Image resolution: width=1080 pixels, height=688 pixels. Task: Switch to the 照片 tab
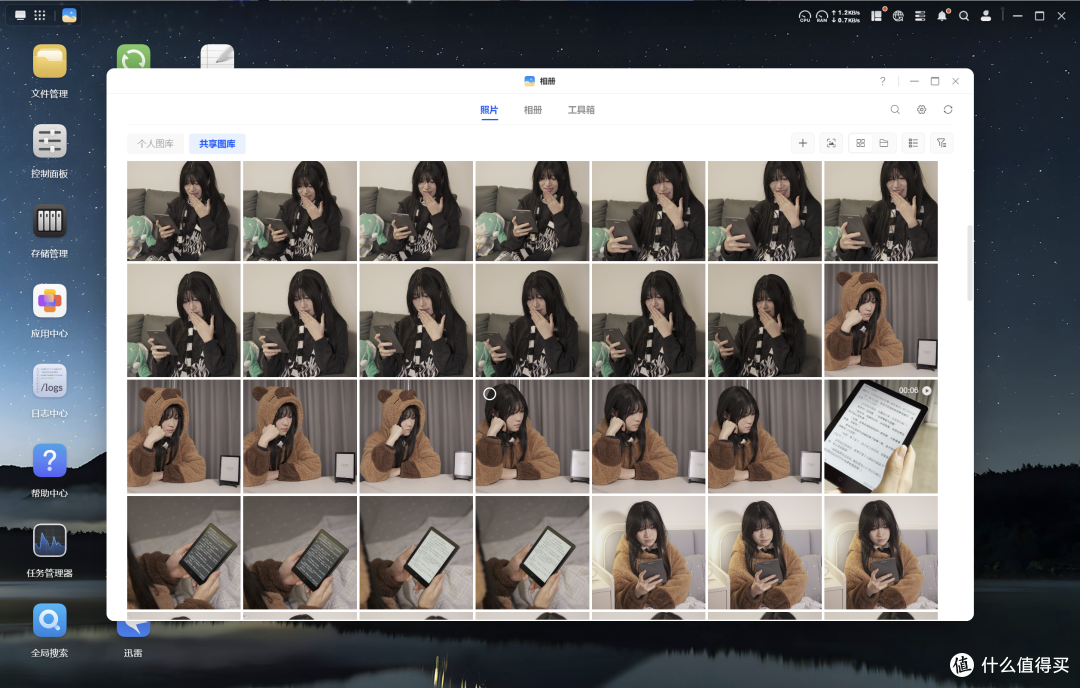tap(489, 110)
